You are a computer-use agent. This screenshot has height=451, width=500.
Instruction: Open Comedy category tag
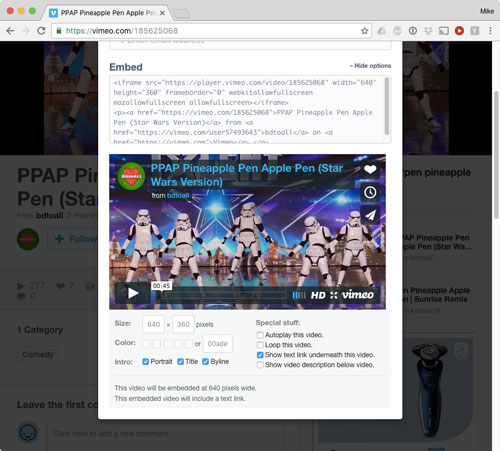click(38, 354)
